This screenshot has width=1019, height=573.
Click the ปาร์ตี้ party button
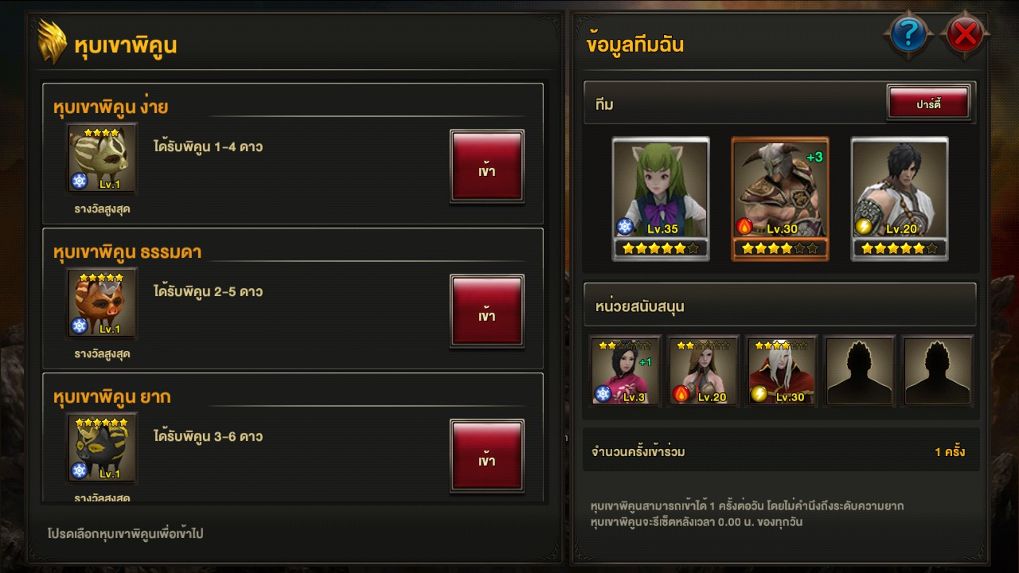[x=929, y=103]
